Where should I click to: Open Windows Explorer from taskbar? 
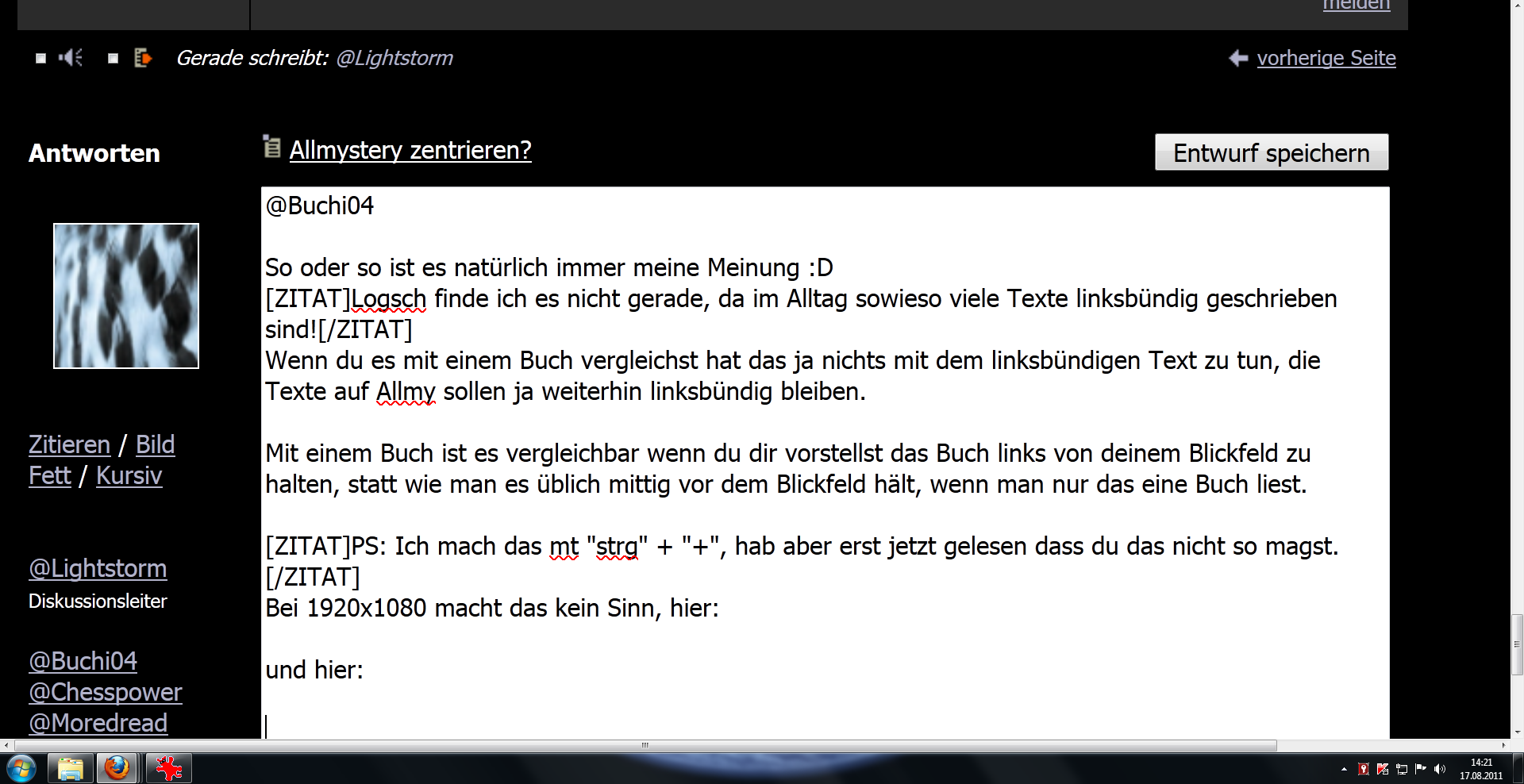pyautogui.click(x=70, y=769)
